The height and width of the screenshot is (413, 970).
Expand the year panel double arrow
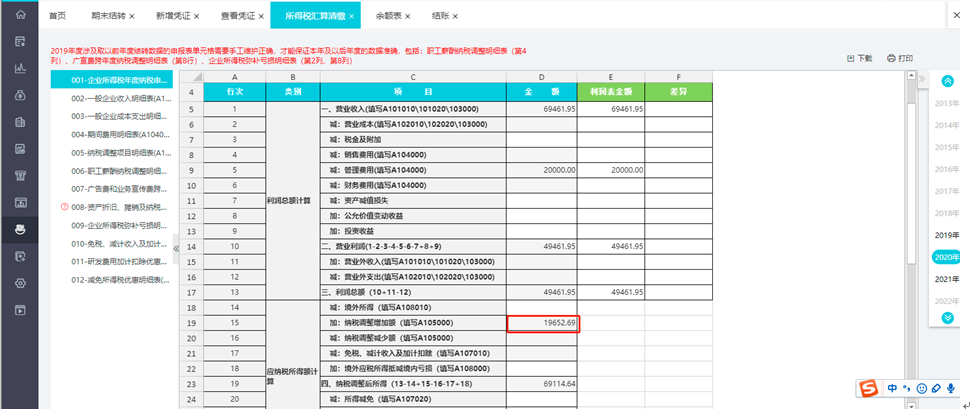point(921,79)
